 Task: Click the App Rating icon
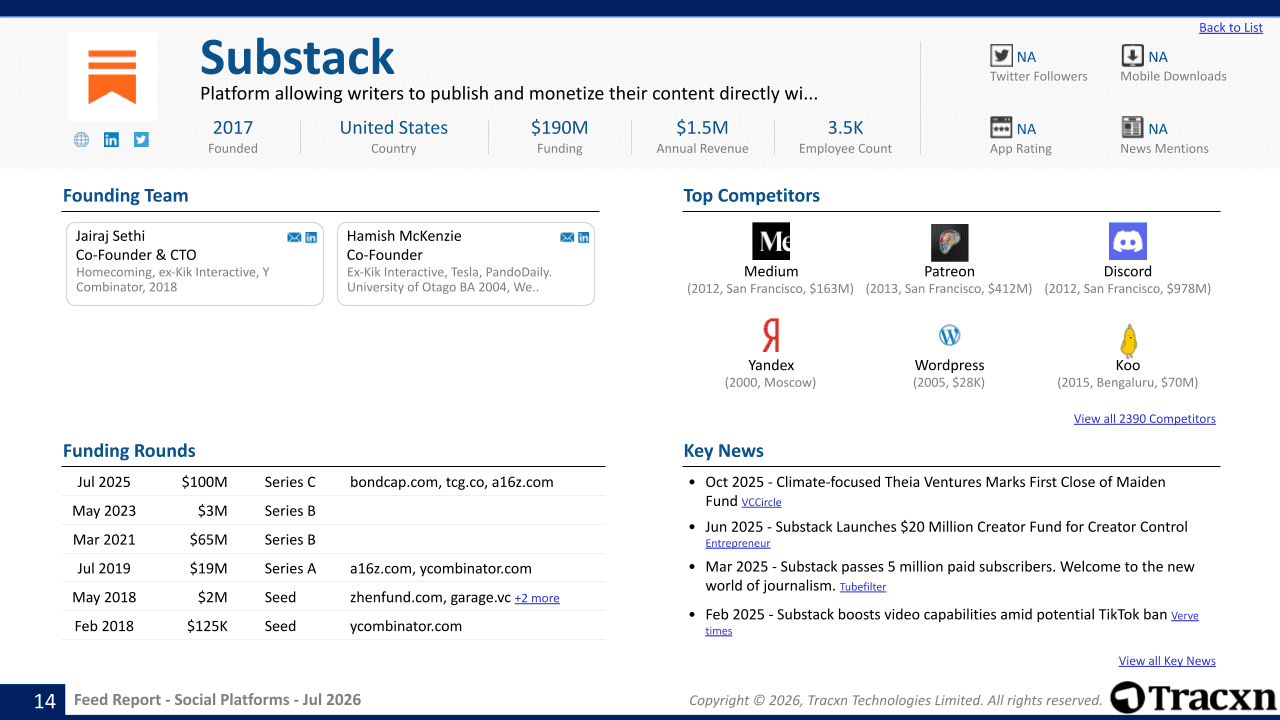click(x=1001, y=128)
